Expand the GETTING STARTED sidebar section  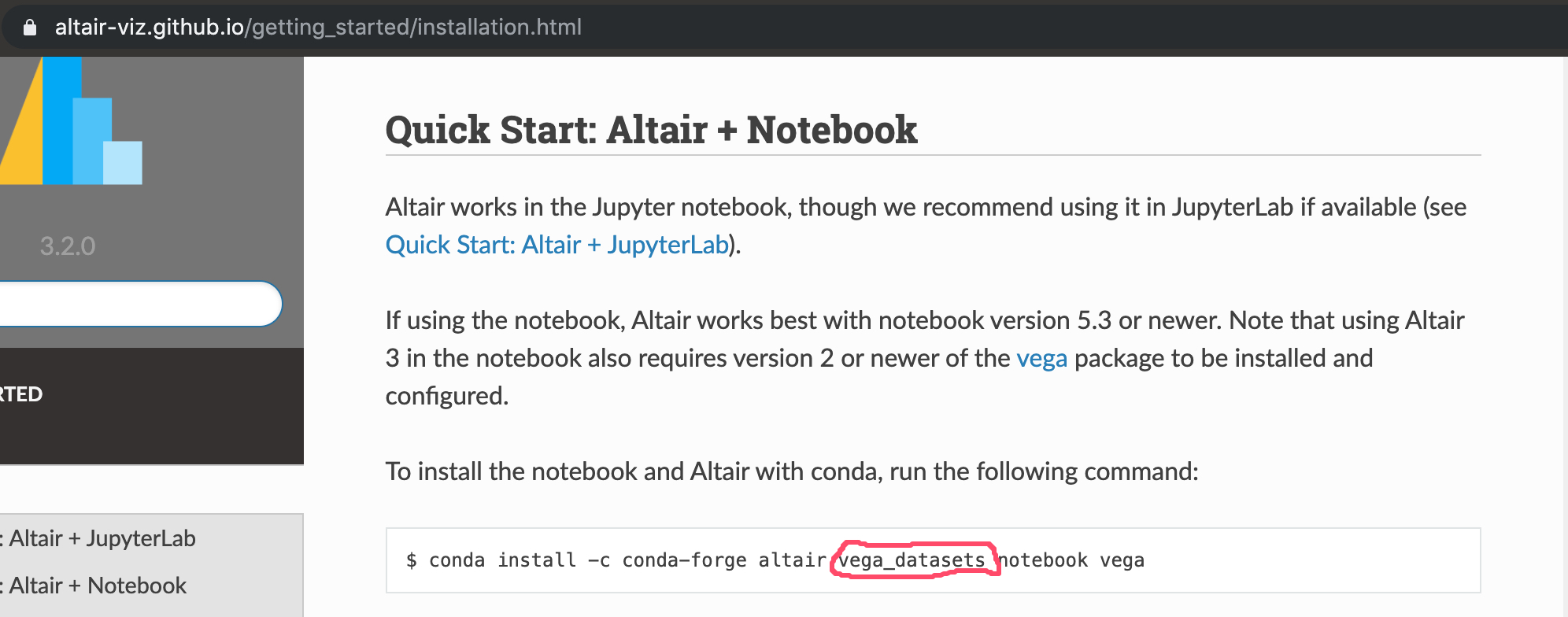pyautogui.click(x=21, y=394)
